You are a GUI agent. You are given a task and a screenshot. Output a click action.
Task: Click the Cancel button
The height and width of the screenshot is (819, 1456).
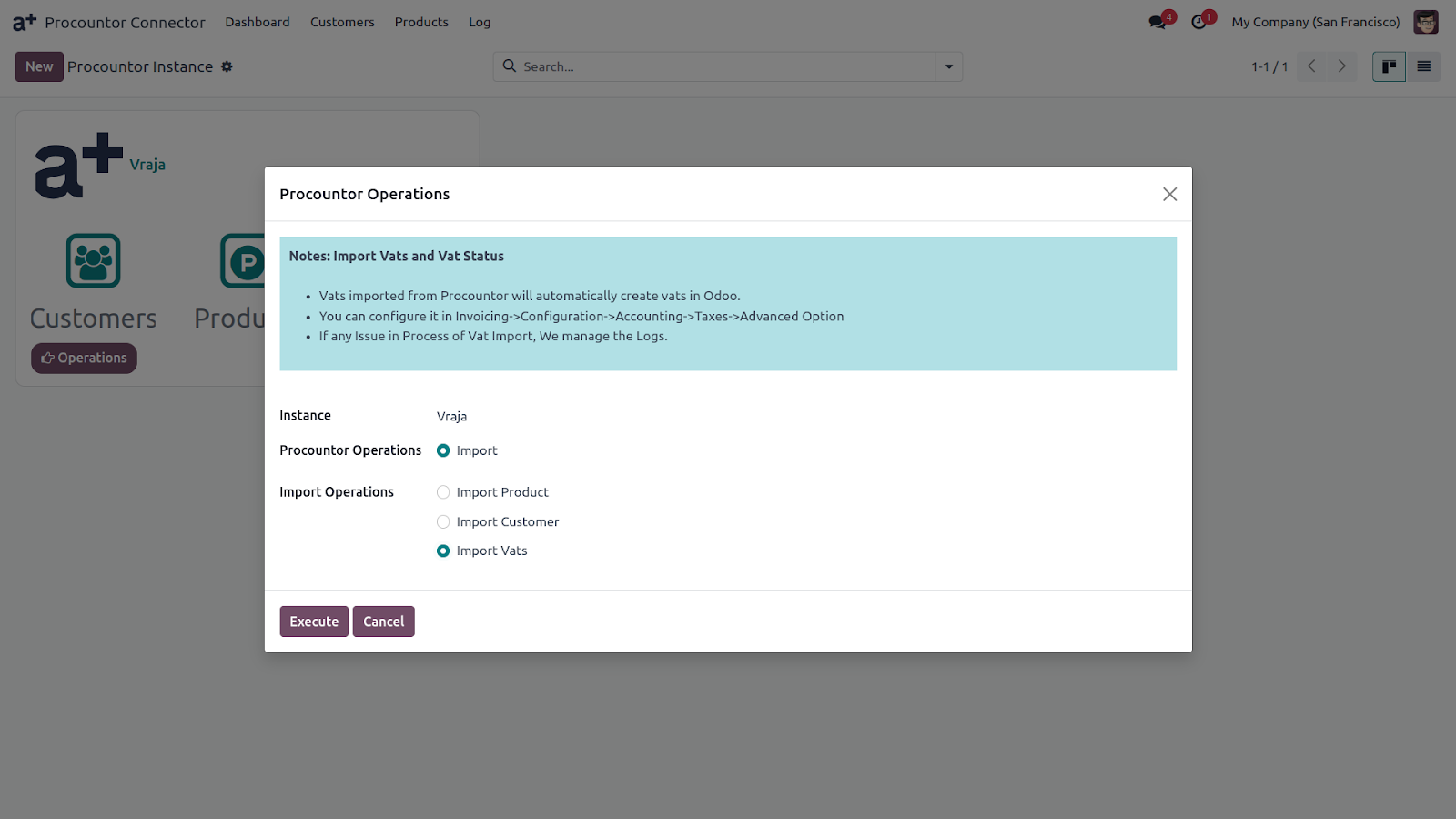coord(383,622)
